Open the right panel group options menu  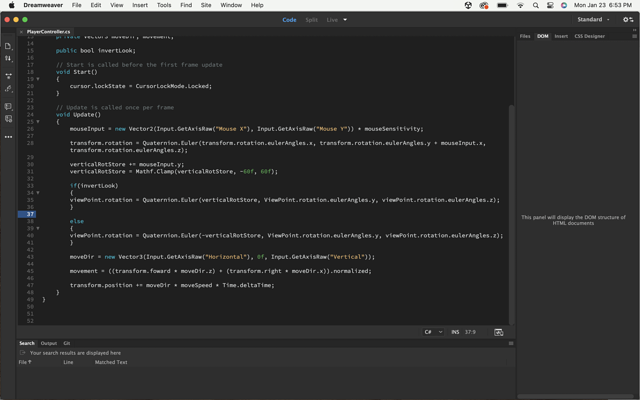click(x=634, y=36)
